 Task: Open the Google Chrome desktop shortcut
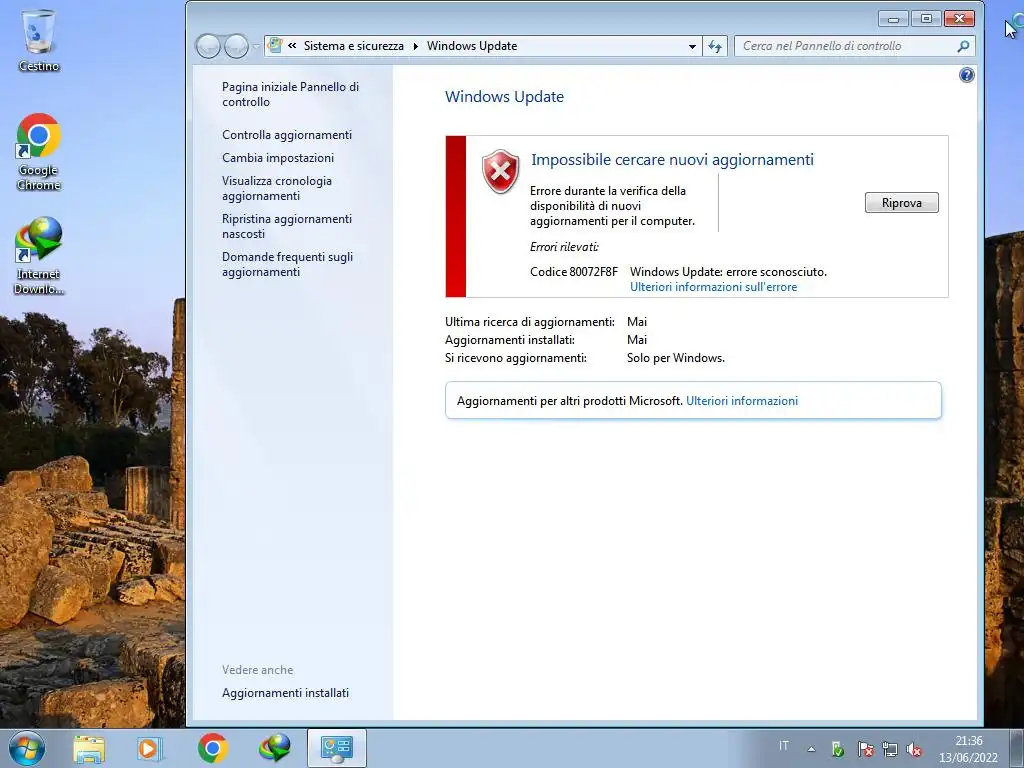pyautogui.click(x=39, y=152)
